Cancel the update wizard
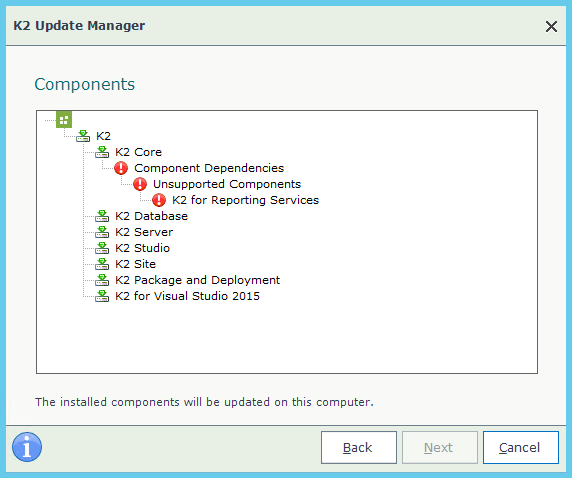Image resolution: width=572 pixels, height=478 pixels. tap(521, 447)
